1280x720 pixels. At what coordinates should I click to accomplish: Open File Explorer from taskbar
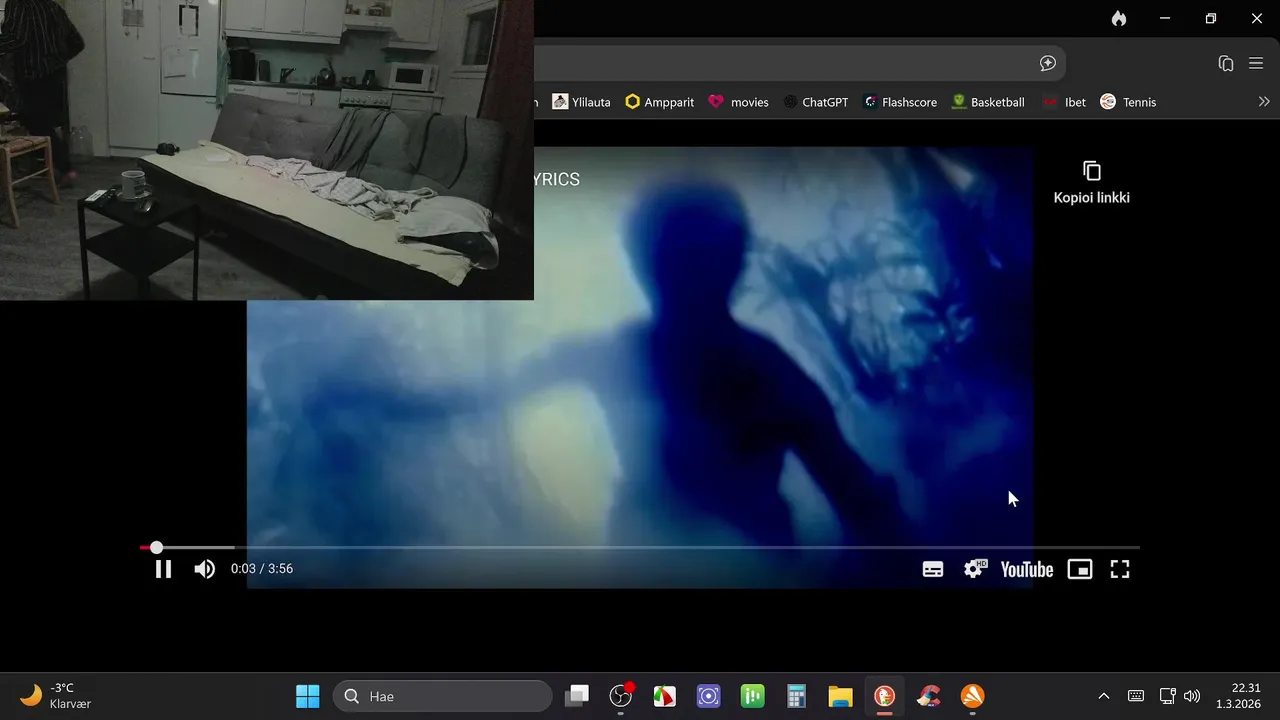point(840,696)
